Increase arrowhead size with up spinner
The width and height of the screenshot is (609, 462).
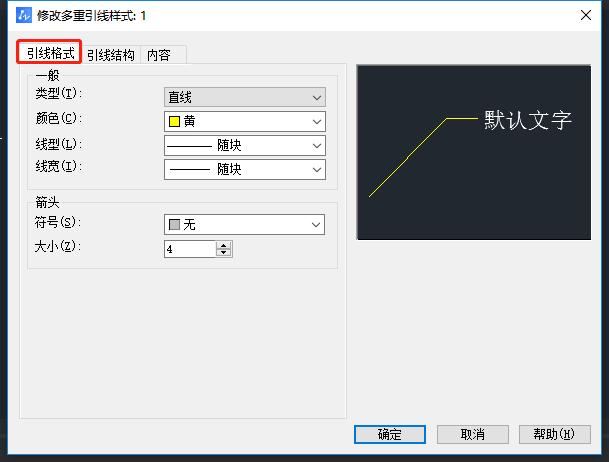coord(224,245)
